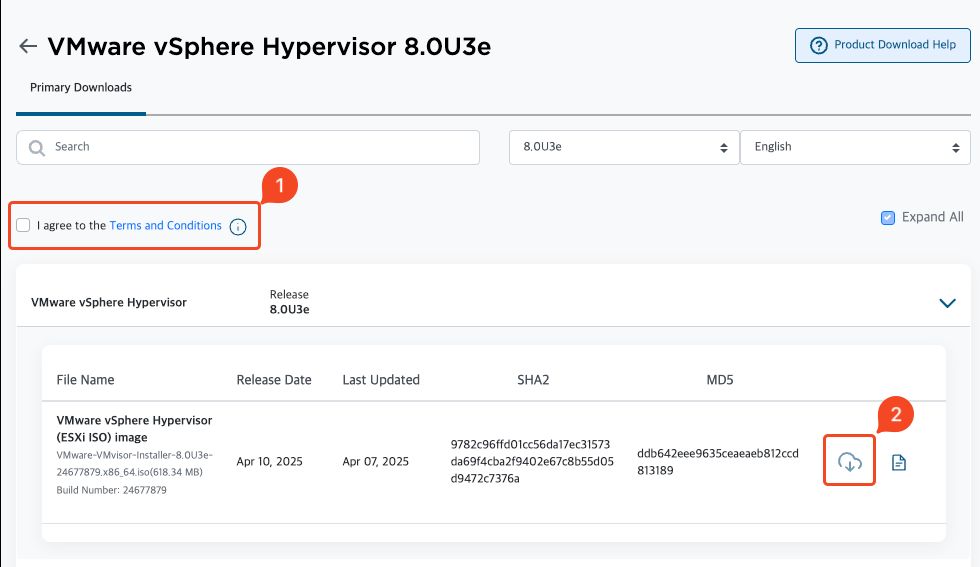Click the VMware vSphere Hypervisor 8.0U3e page title

269,46
